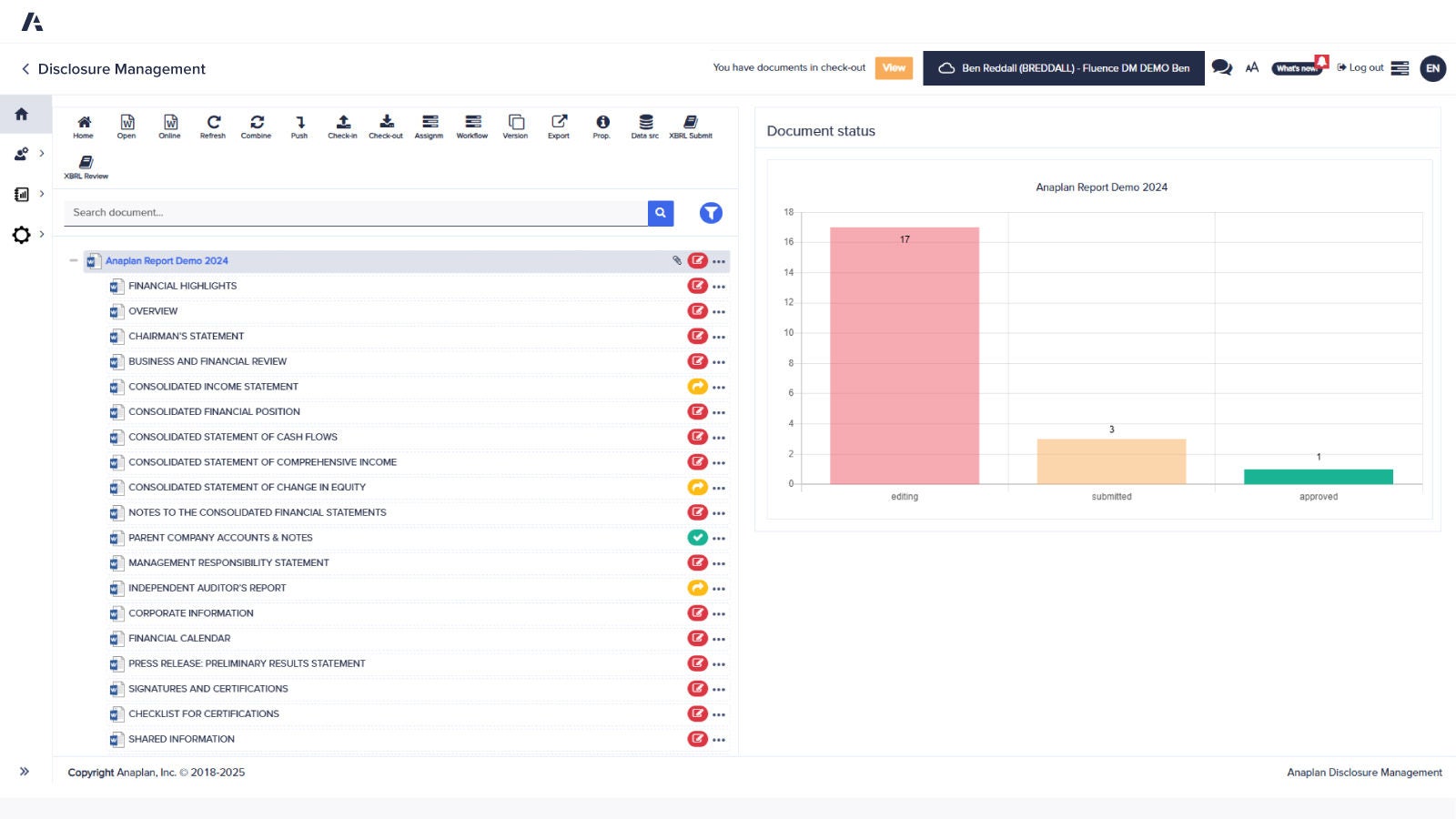Open the Workflow tool
This screenshot has height=819, width=1456.
(x=472, y=126)
